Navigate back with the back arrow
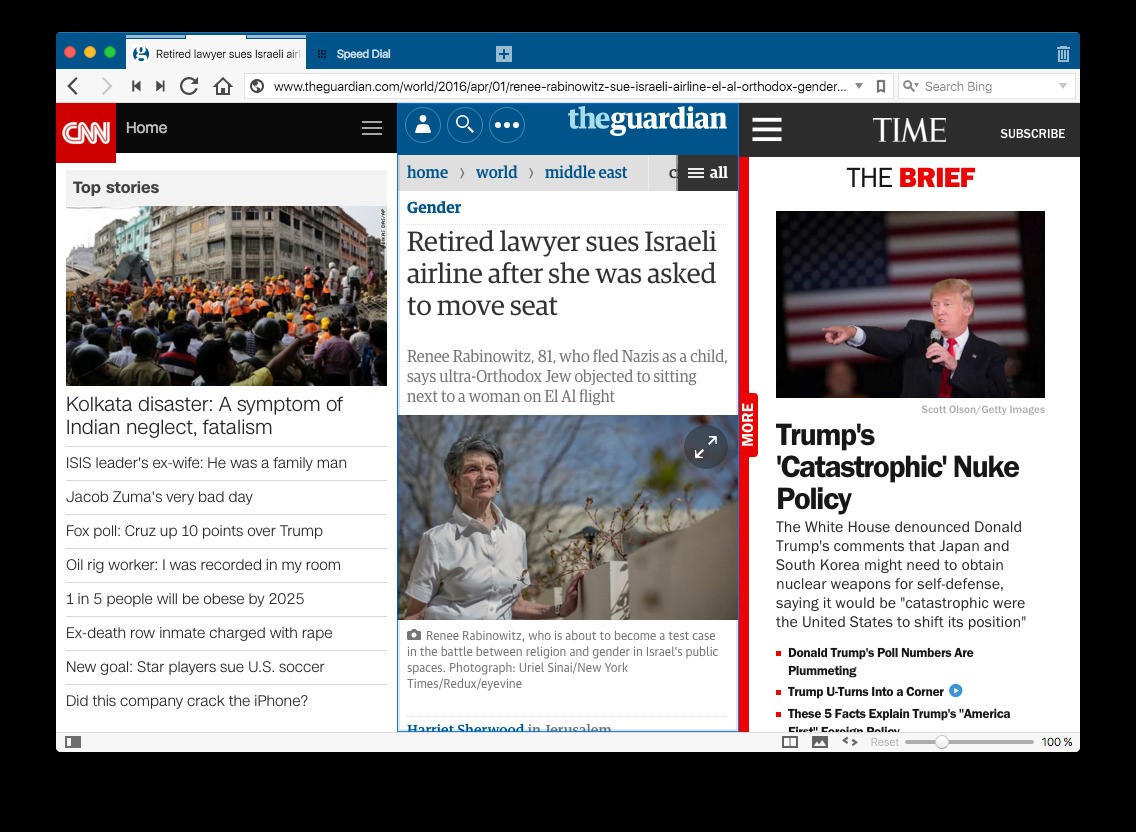Screen dimensions: 1136x832 72,86
